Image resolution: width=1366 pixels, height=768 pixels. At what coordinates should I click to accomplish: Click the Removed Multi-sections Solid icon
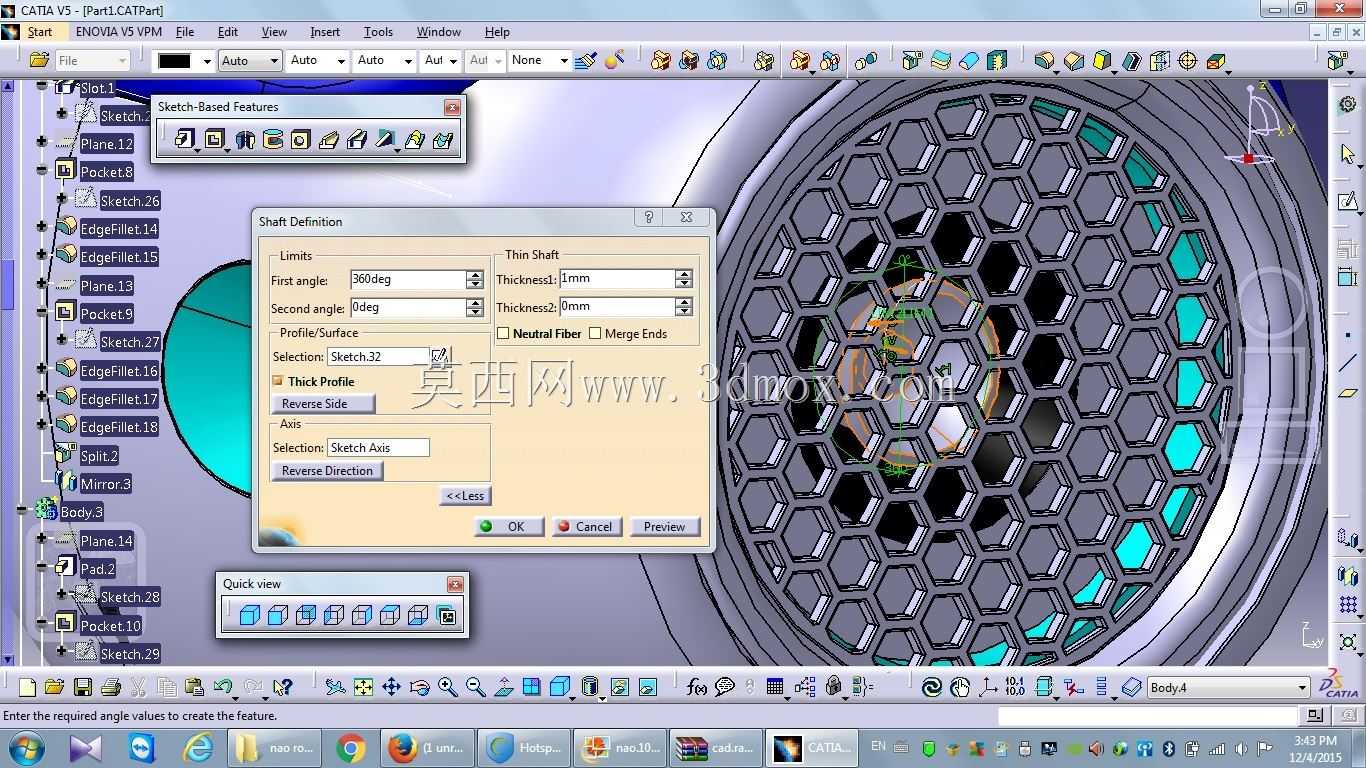pyautogui.click(x=442, y=140)
